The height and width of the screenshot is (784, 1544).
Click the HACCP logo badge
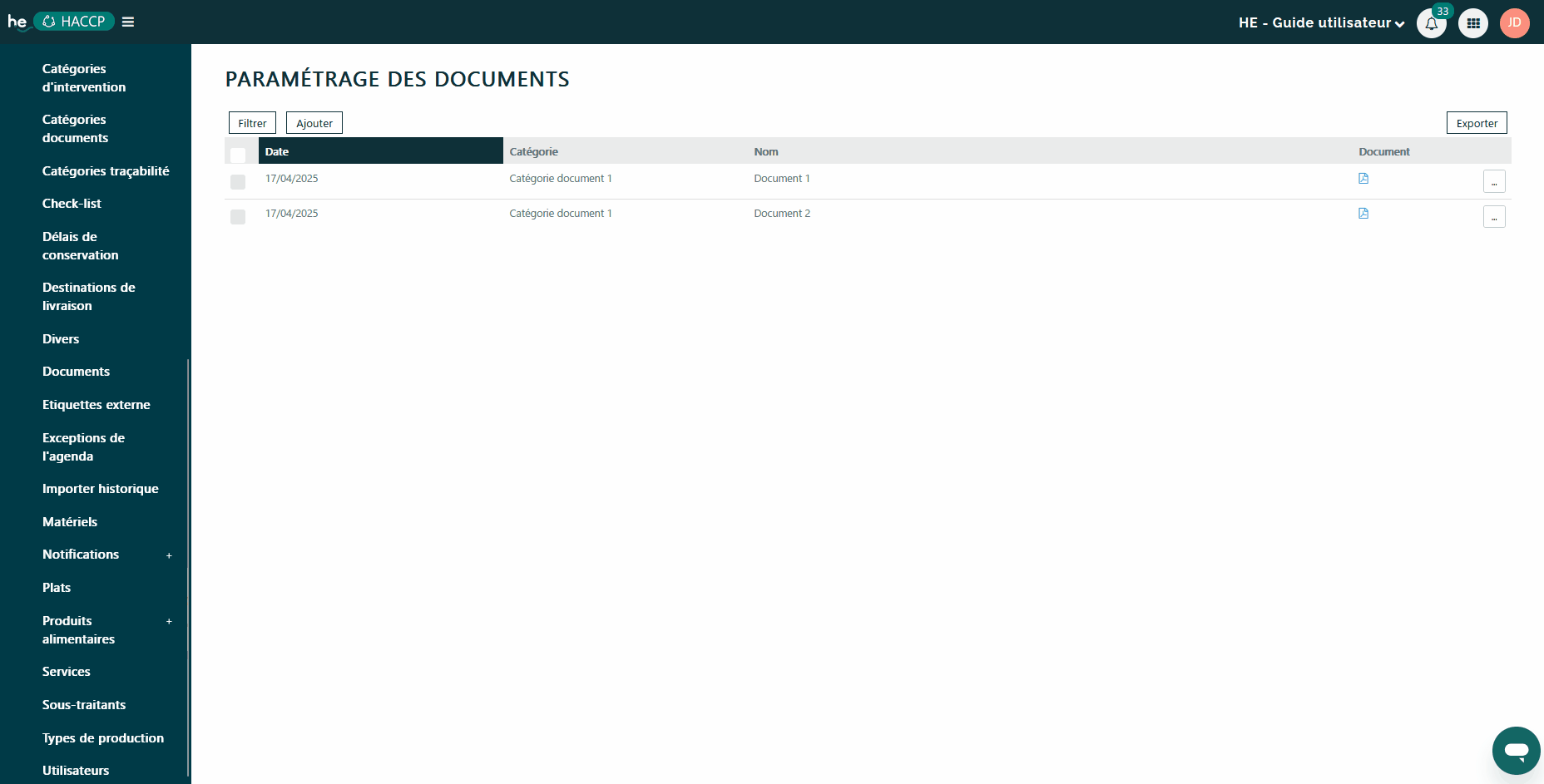point(74,22)
